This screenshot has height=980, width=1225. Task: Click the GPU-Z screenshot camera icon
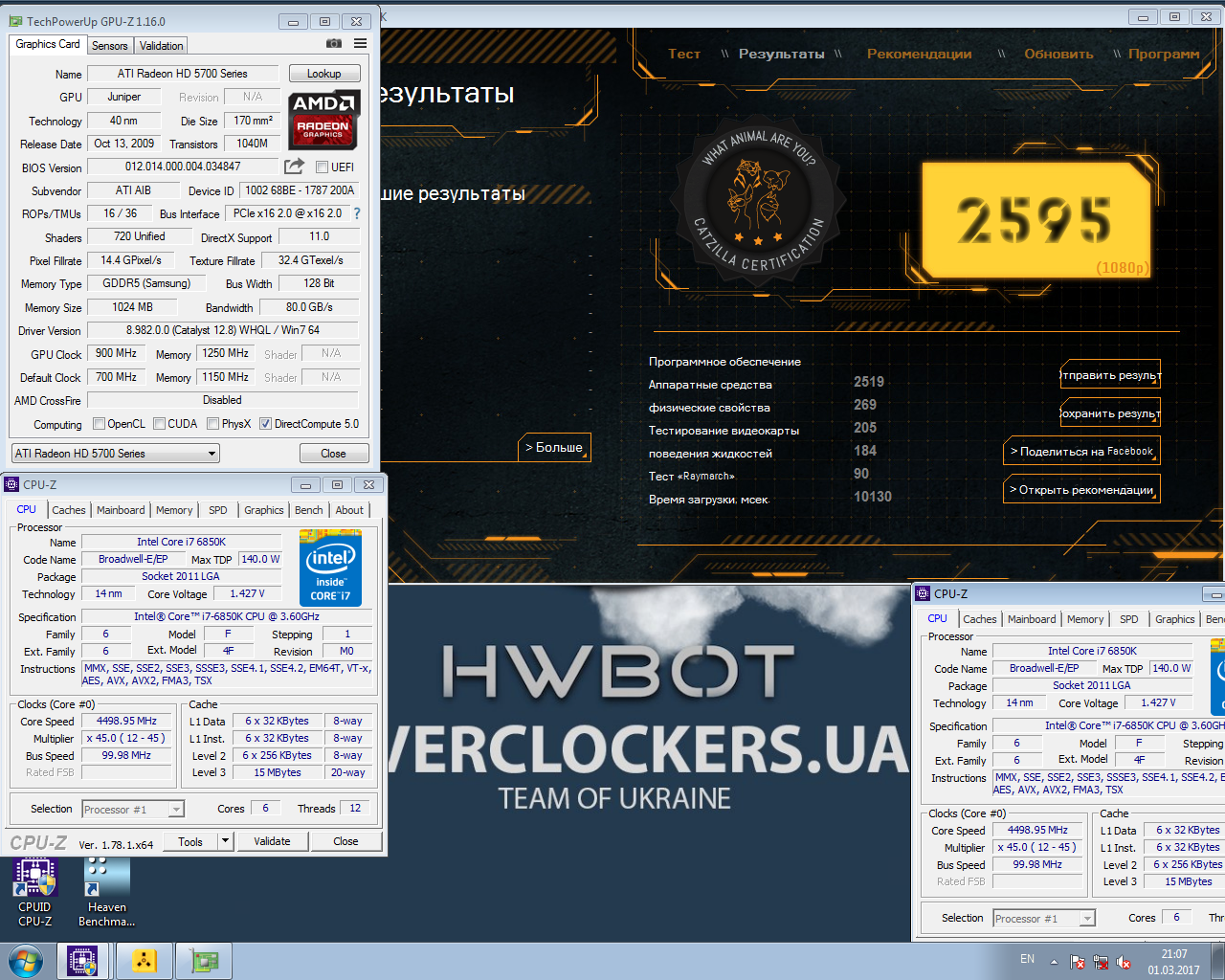pyautogui.click(x=333, y=43)
